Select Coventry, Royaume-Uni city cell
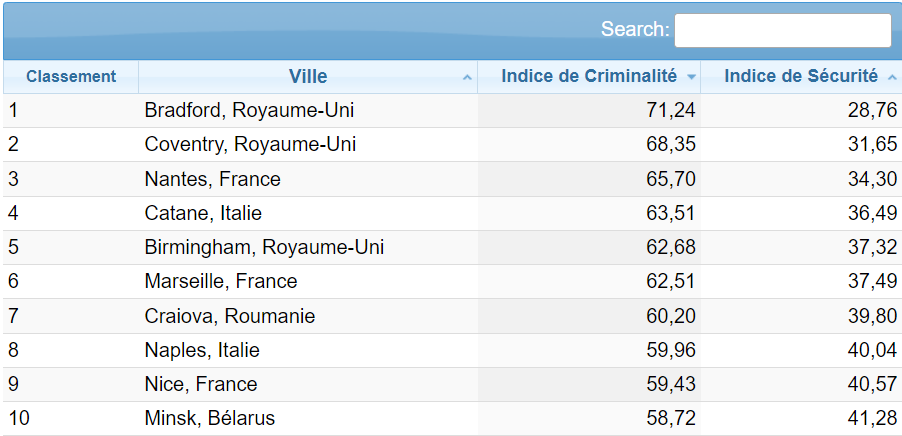This screenshot has height=436, width=902. click(250, 144)
